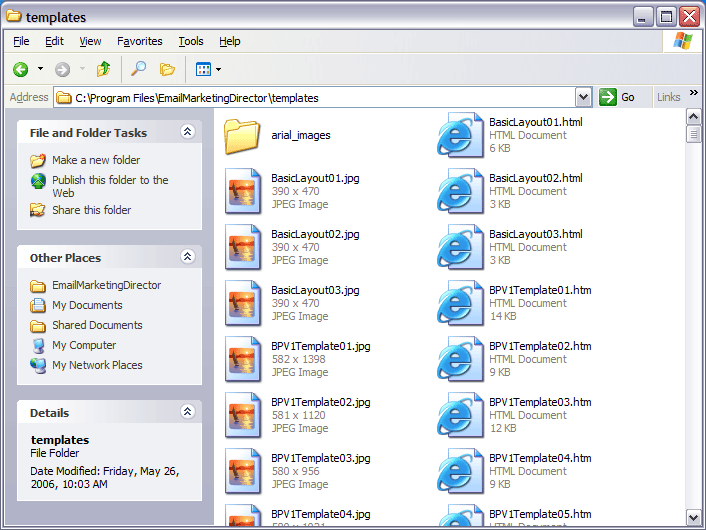
Task: Select BPV1Template01.jpg image icon
Action: [243, 359]
